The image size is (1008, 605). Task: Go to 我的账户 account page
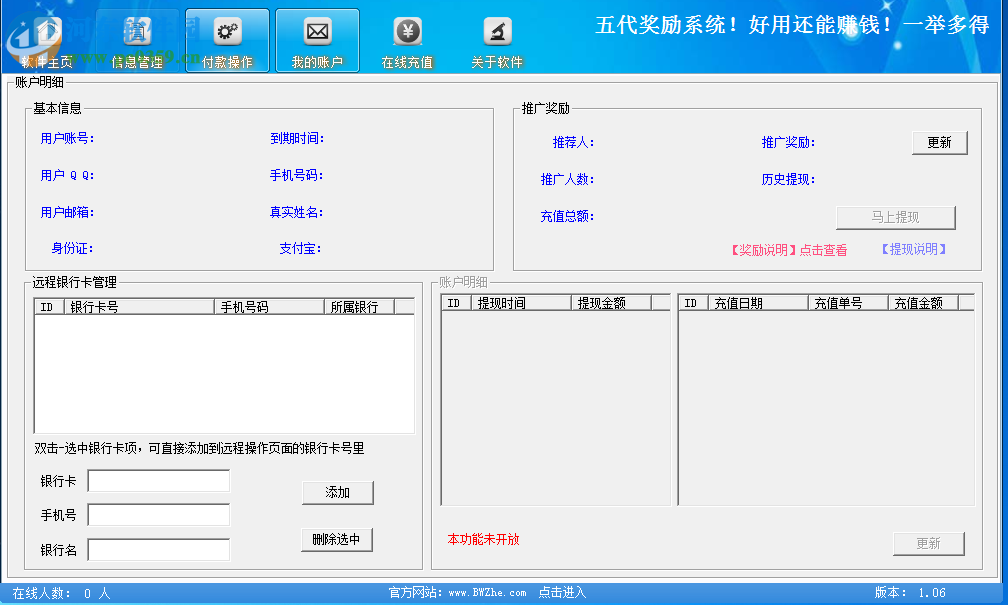pyautogui.click(x=317, y=40)
